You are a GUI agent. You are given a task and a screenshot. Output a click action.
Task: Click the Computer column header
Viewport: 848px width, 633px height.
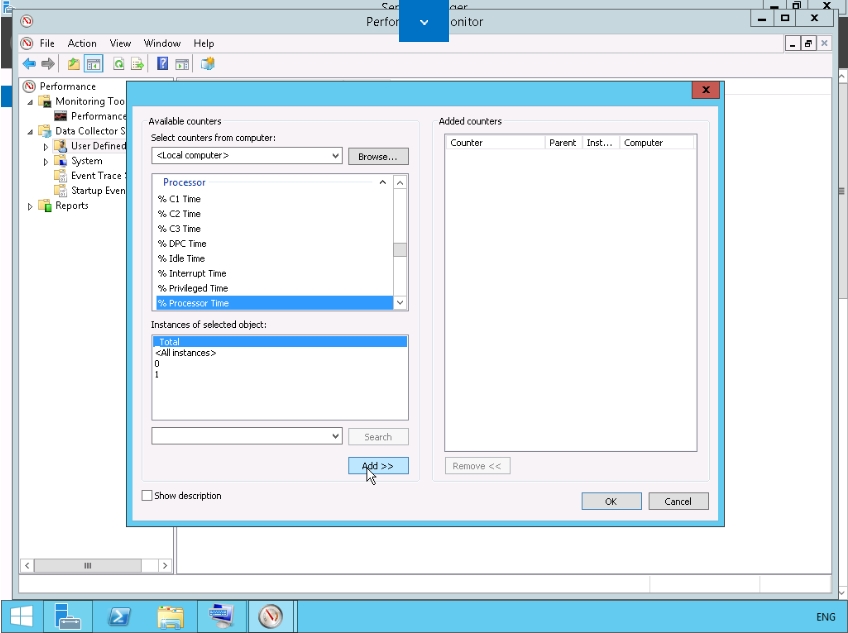pyautogui.click(x=657, y=143)
